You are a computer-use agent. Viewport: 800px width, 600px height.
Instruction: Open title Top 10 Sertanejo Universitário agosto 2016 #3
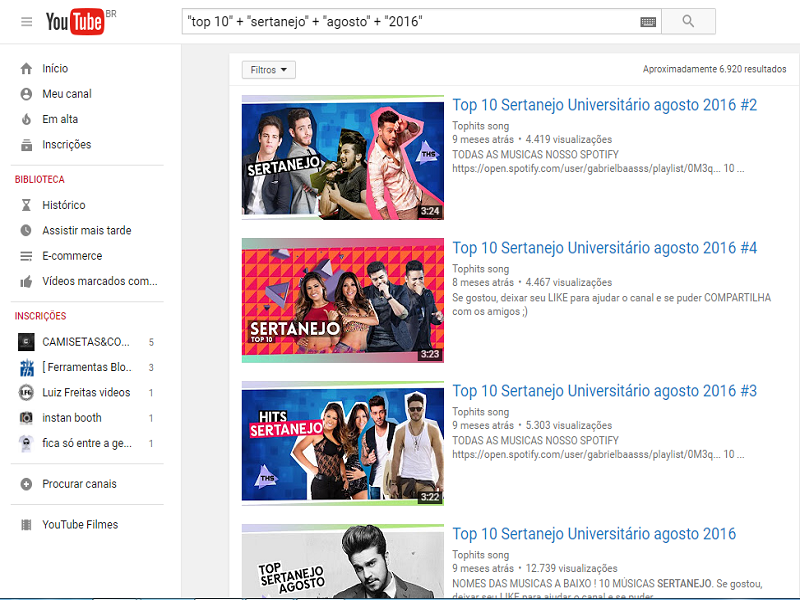(605, 390)
